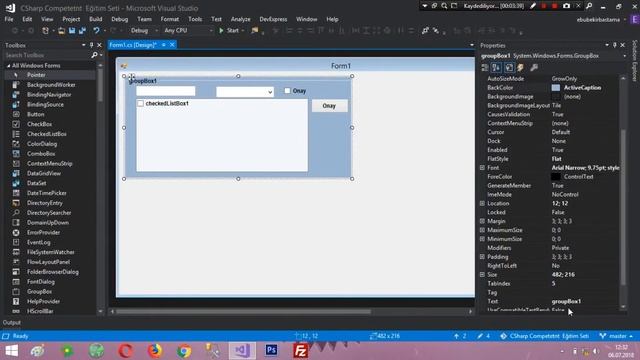Show properties in alphabetical order

(x=496, y=68)
